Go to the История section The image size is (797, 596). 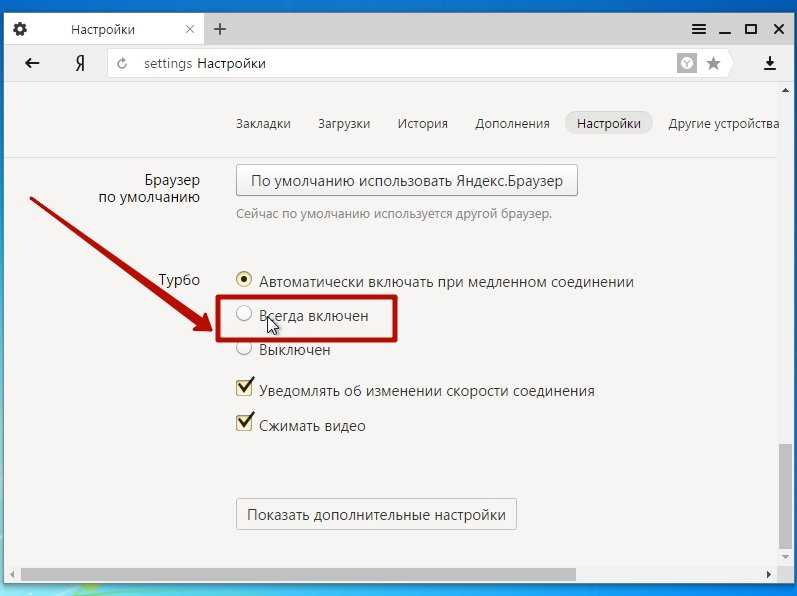coord(422,123)
